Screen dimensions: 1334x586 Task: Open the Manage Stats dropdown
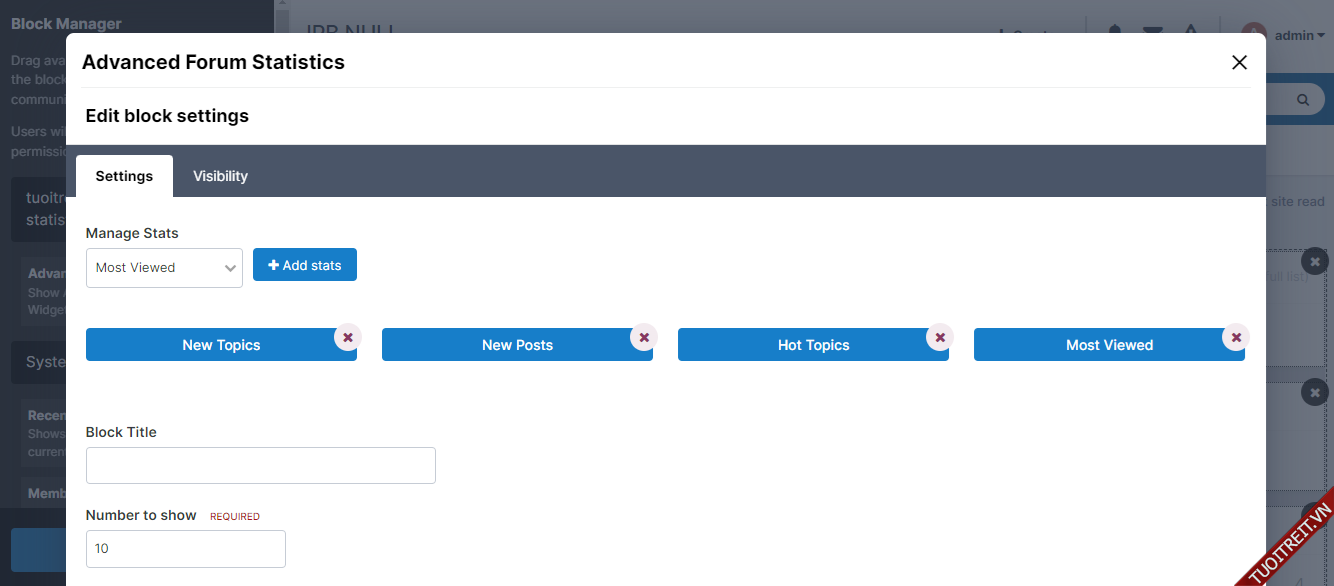click(x=164, y=268)
